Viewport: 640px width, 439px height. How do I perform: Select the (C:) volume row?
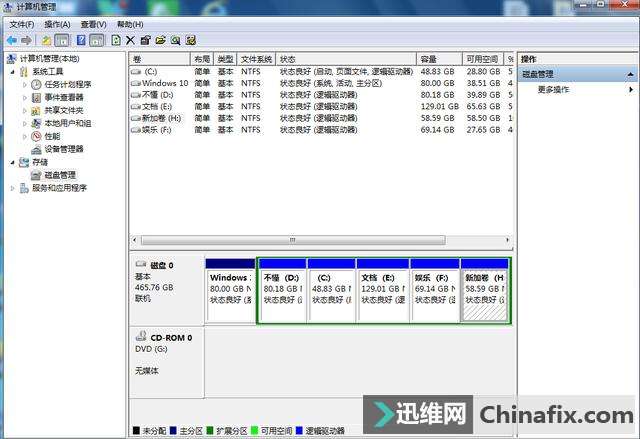[x=321, y=72]
